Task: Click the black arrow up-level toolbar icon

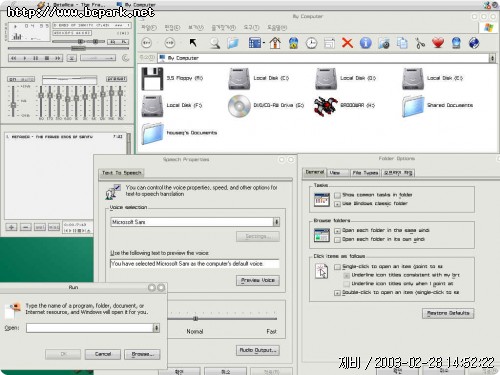Action: tap(193, 43)
